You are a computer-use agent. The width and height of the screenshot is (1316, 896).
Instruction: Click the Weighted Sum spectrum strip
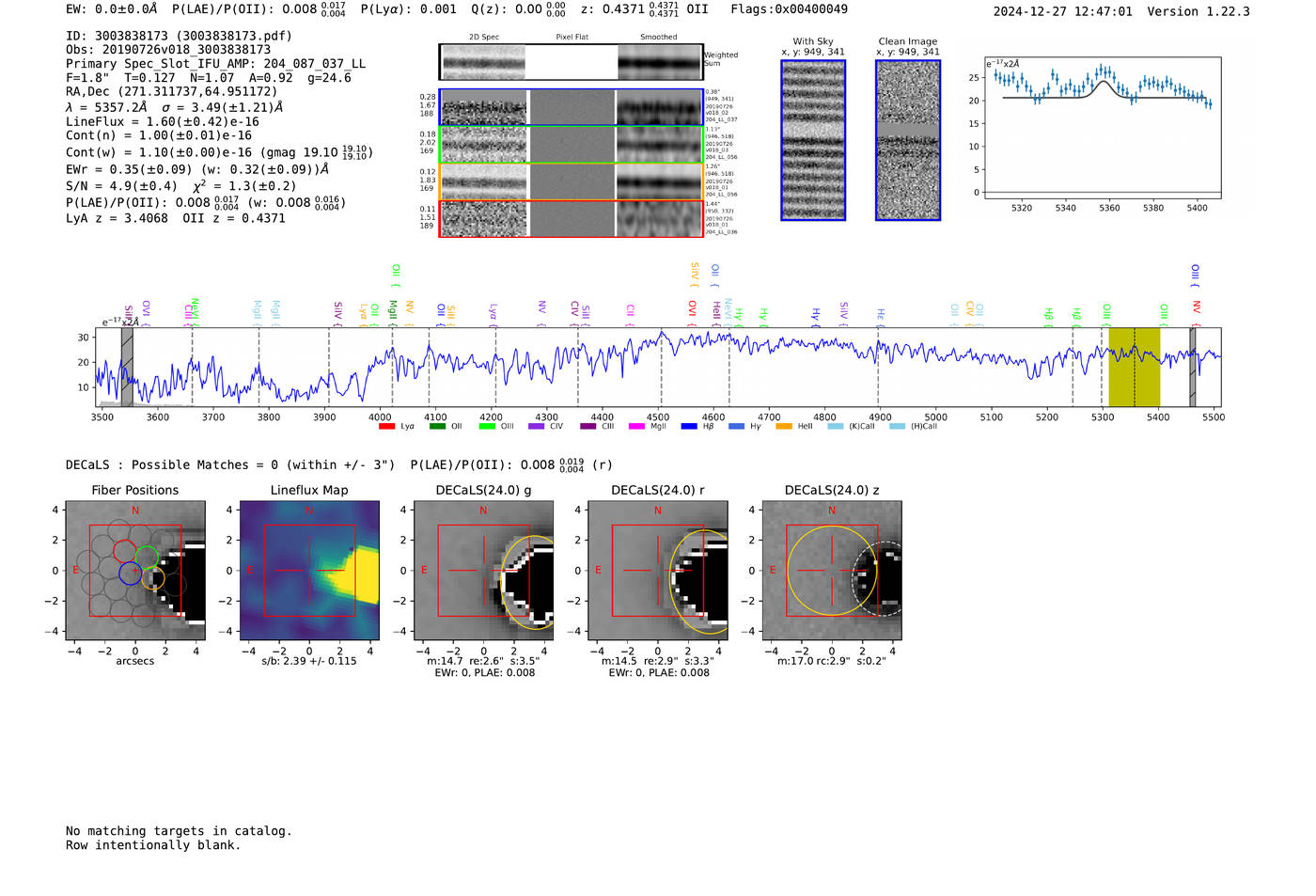(571, 62)
